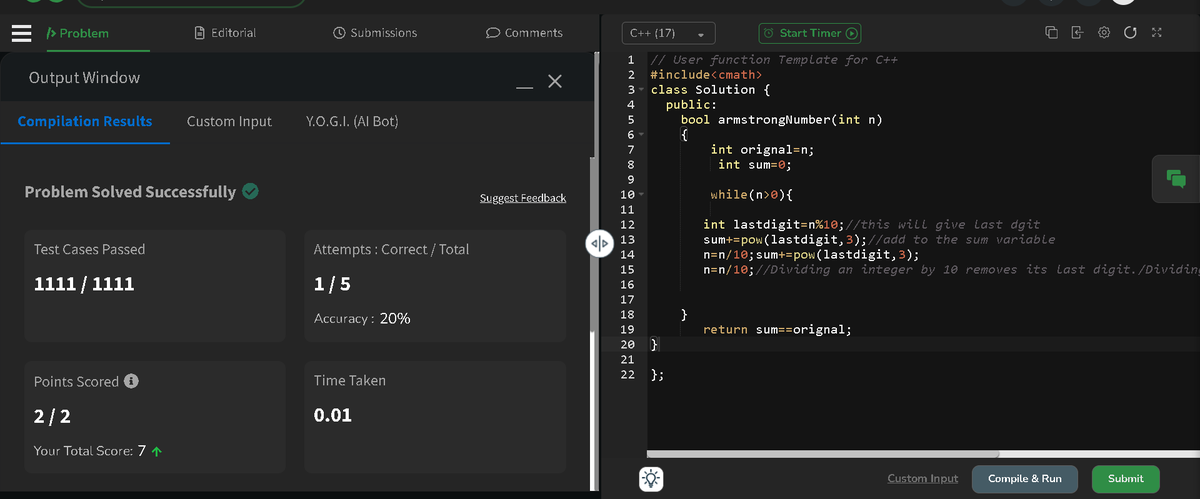The width and height of the screenshot is (1200, 499).
Task: Click line number 22 in gutter
Action: (x=628, y=375)
